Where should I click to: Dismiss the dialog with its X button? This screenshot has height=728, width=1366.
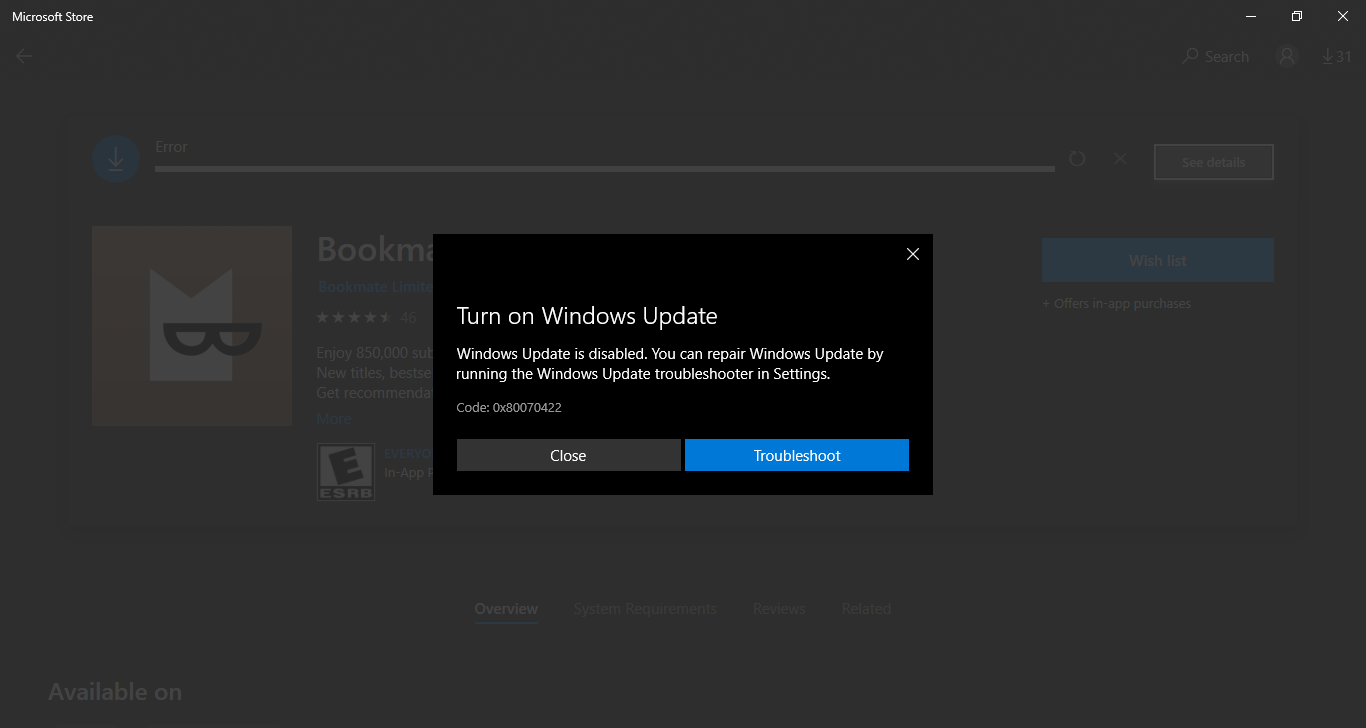912,253
